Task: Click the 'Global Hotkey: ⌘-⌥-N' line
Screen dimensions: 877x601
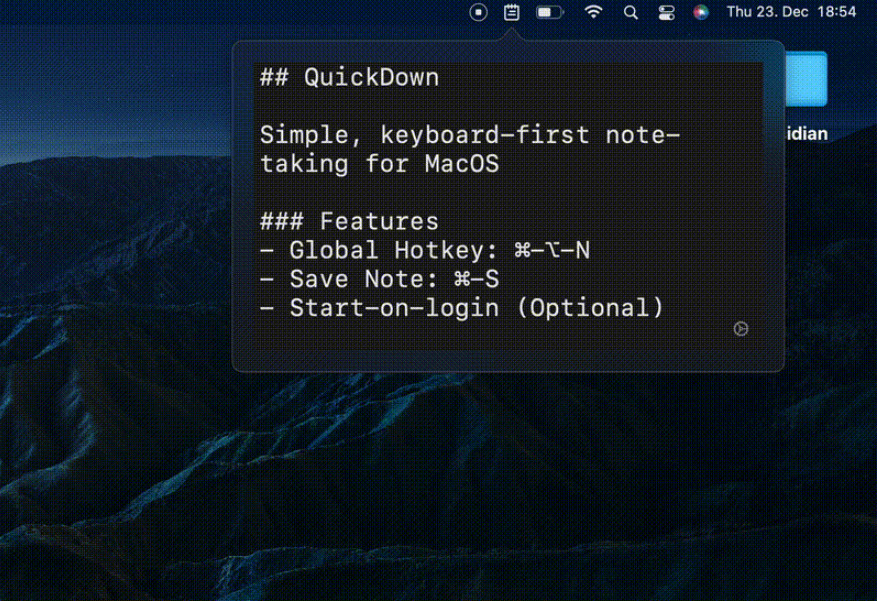Action: (425, 250)
